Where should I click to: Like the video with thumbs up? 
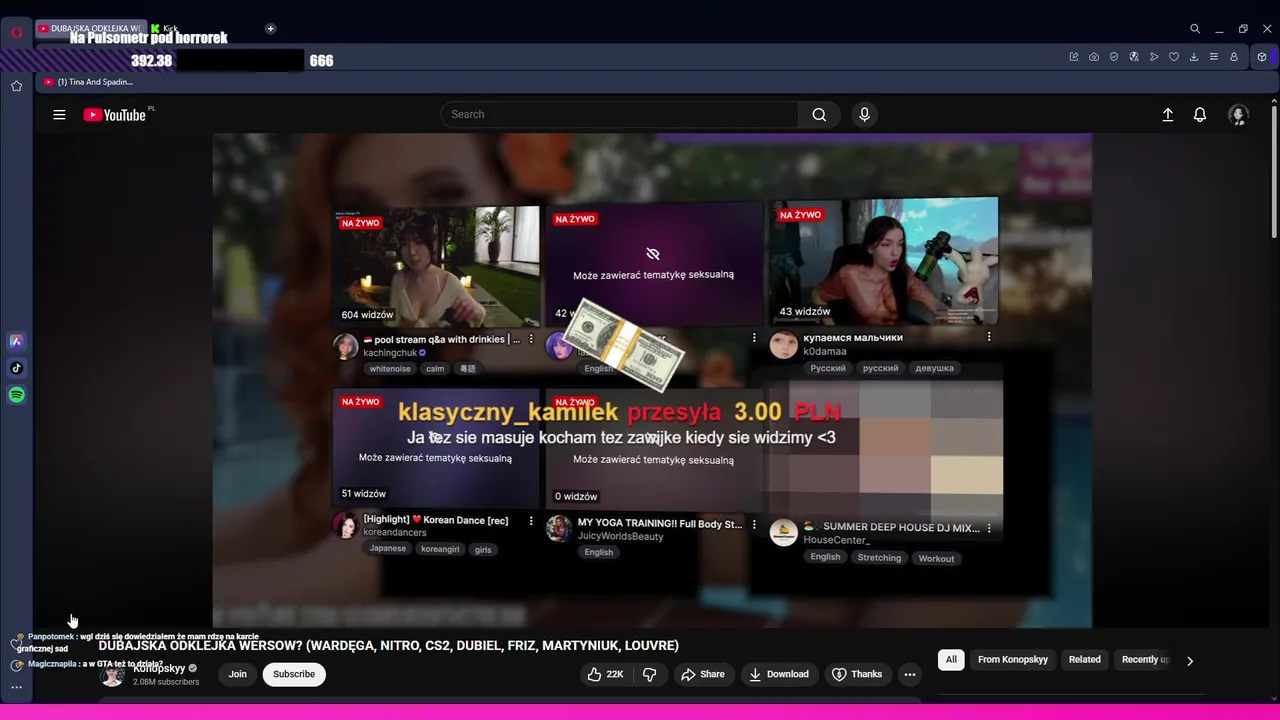[x=605, y=674]
